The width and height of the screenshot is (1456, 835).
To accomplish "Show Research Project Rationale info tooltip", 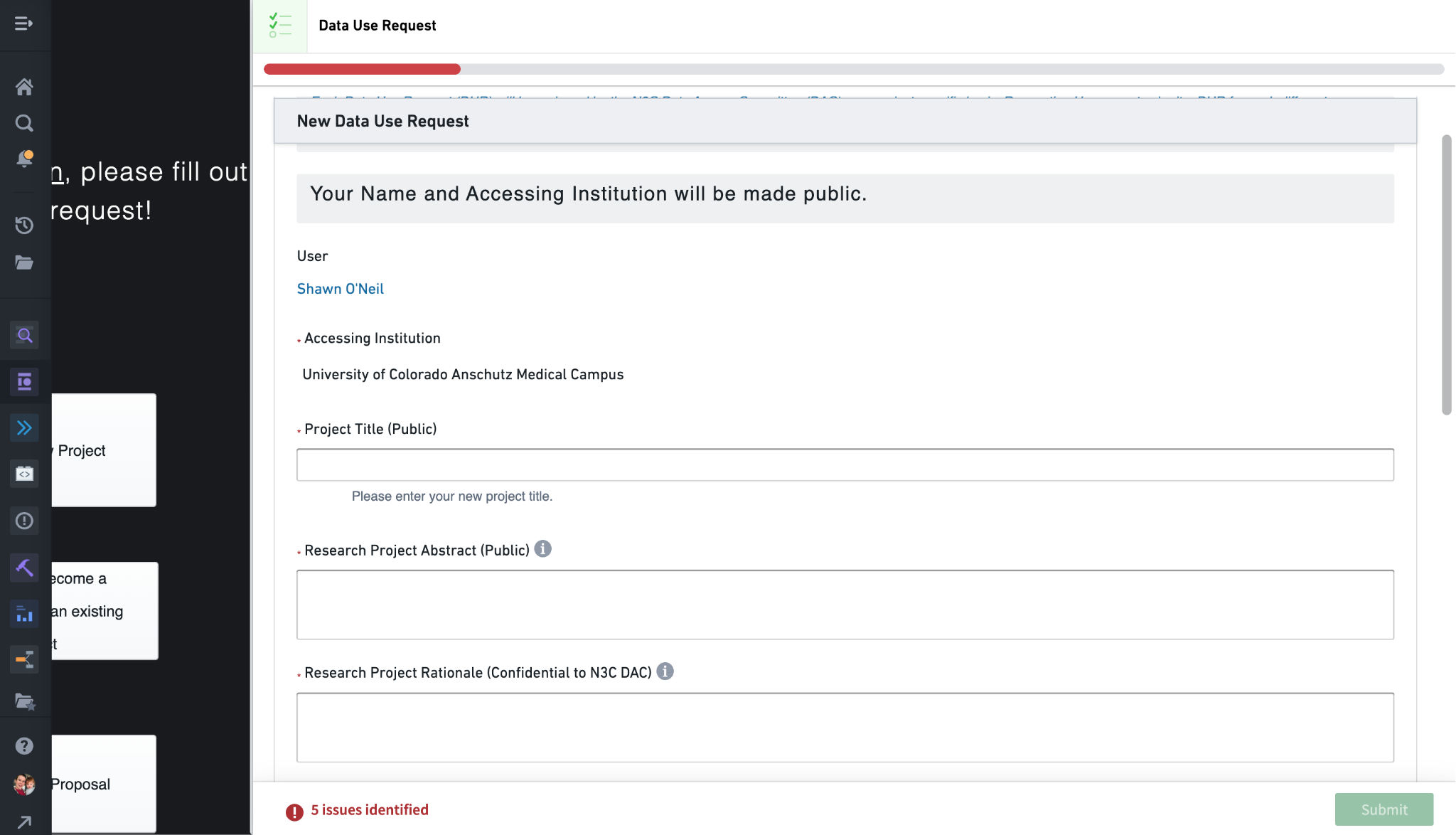I will [666, 671].
